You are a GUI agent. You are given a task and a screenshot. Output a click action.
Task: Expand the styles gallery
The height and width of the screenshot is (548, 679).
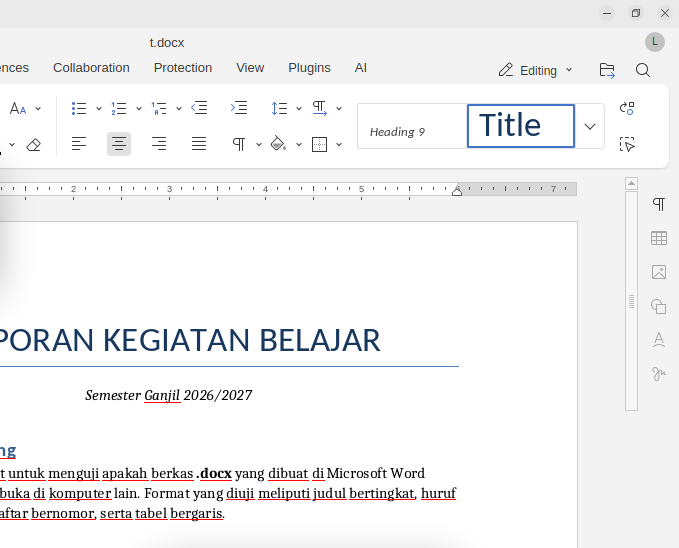click(x=590, y=126)
